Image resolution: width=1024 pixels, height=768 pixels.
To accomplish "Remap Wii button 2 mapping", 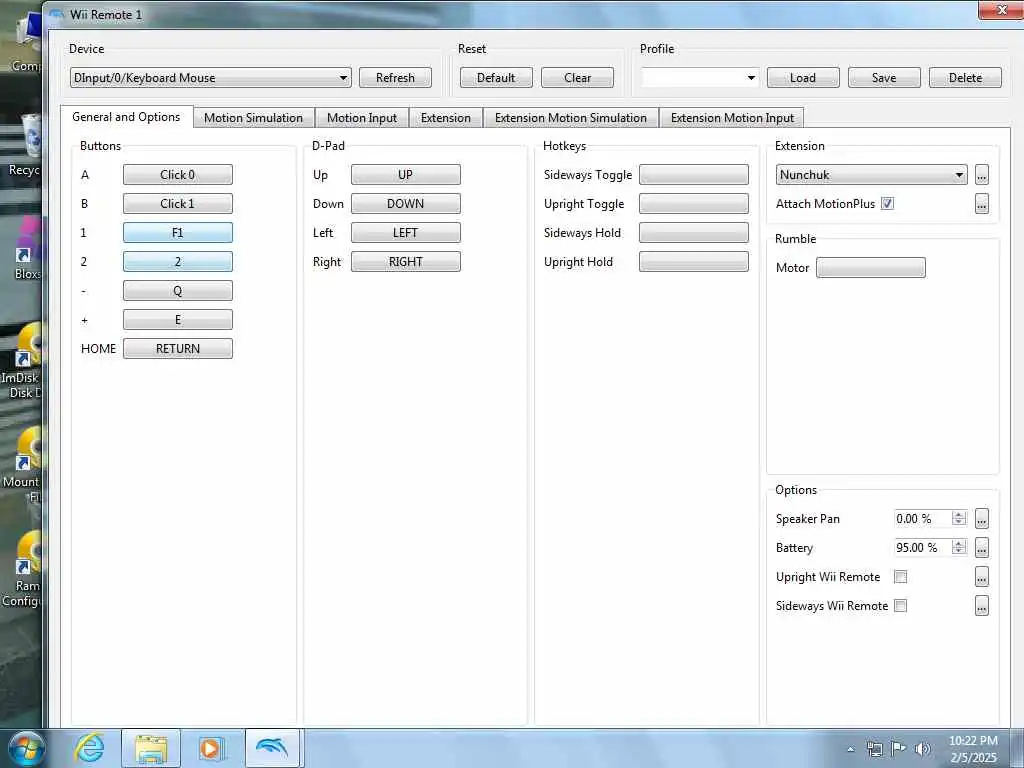I will [178, 262].
